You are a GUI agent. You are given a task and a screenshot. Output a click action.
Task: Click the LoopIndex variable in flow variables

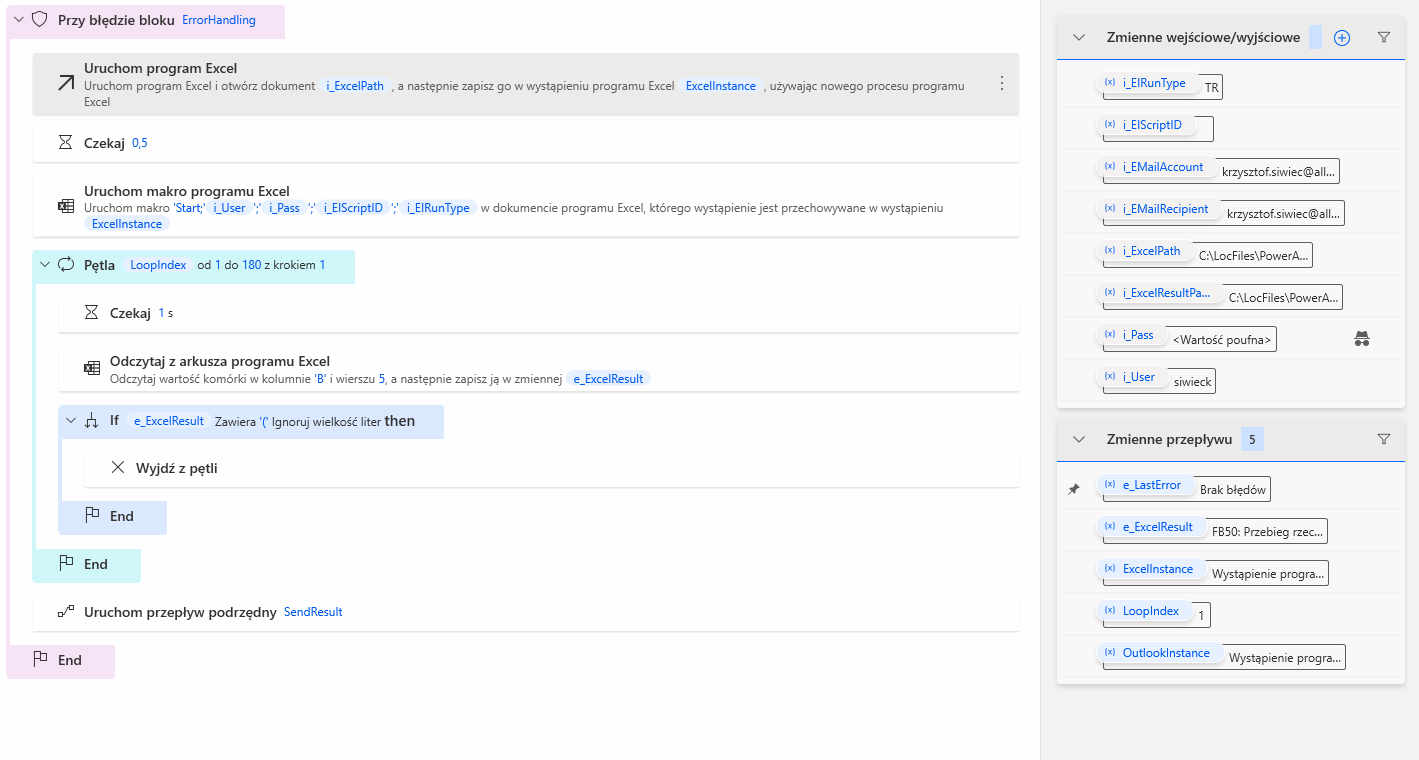pyautogui.click(x=1150, y=611)
